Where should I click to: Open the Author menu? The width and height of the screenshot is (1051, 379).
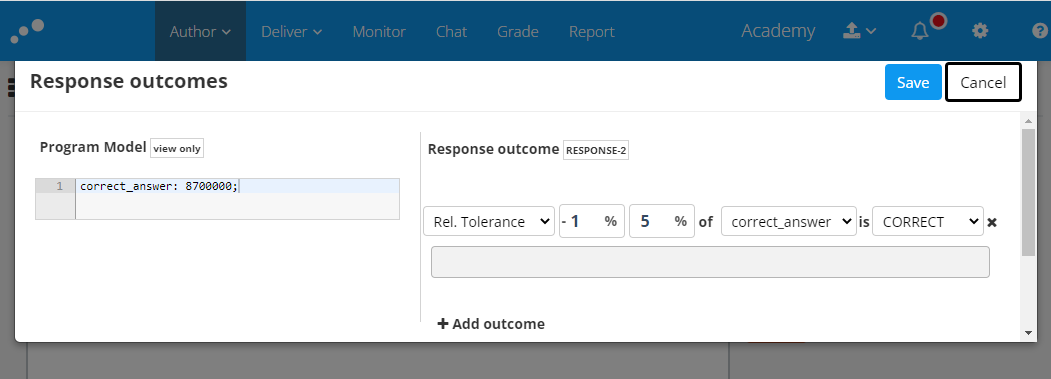pyautogui.click(x=200, y=31)
